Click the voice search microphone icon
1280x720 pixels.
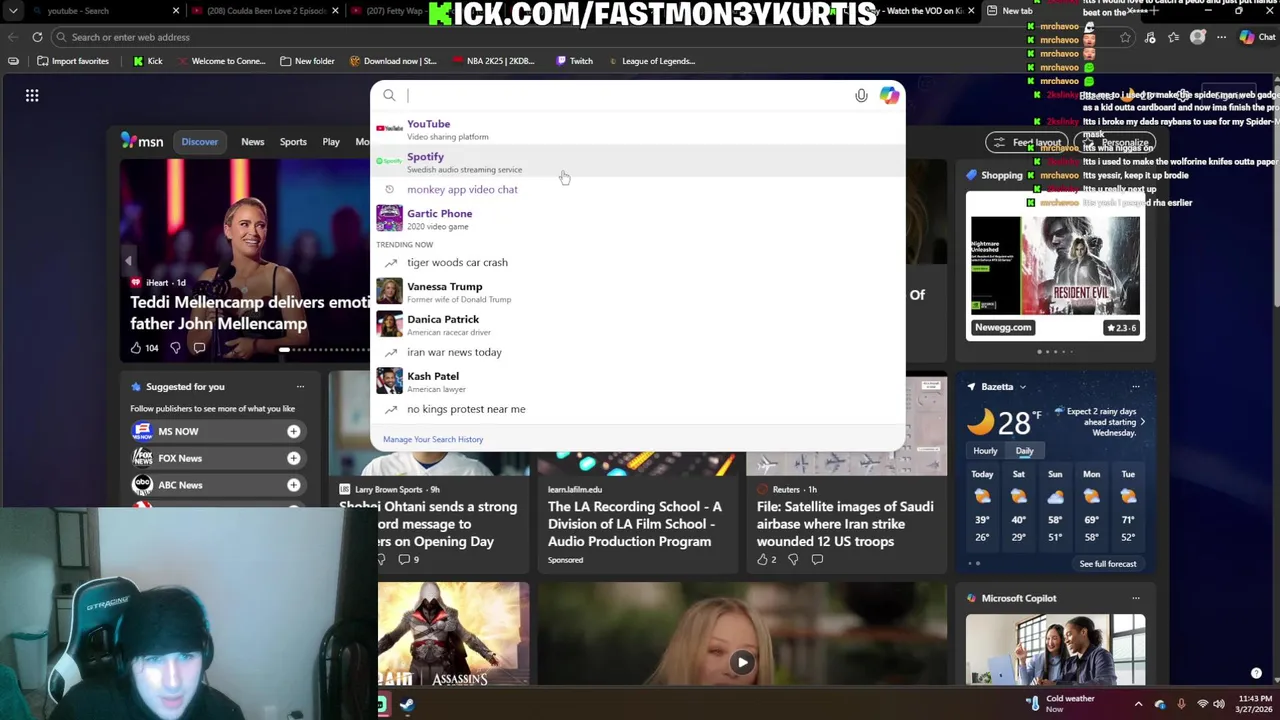tap(861, 96)
